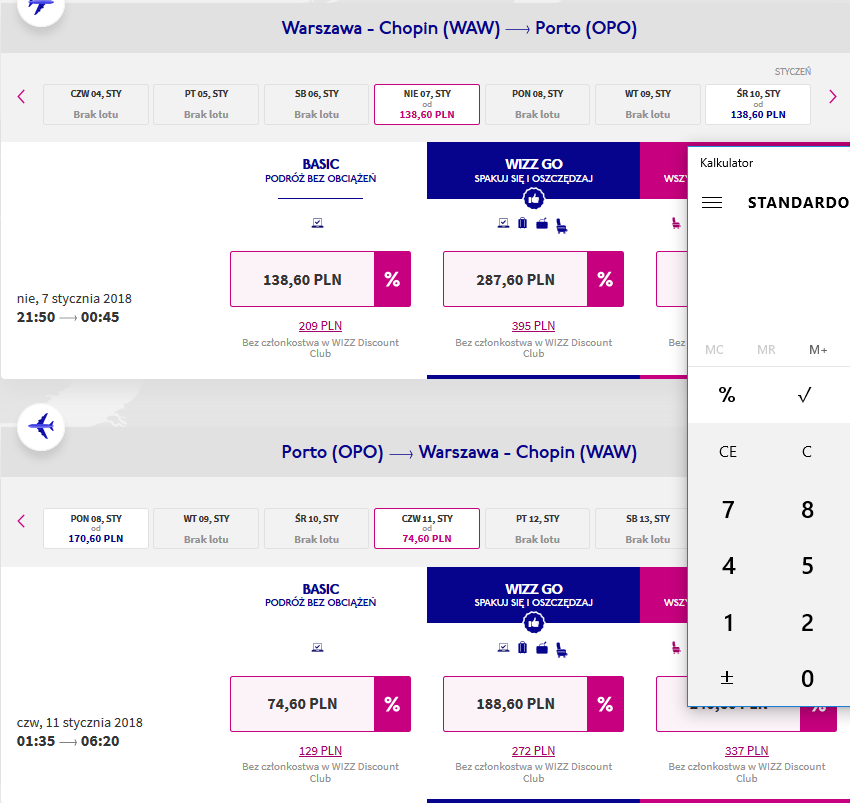Screen dimensions: 850x803
Task: Show earlier dates for Warszawa to Porto
Action: [x=22, y=97]
